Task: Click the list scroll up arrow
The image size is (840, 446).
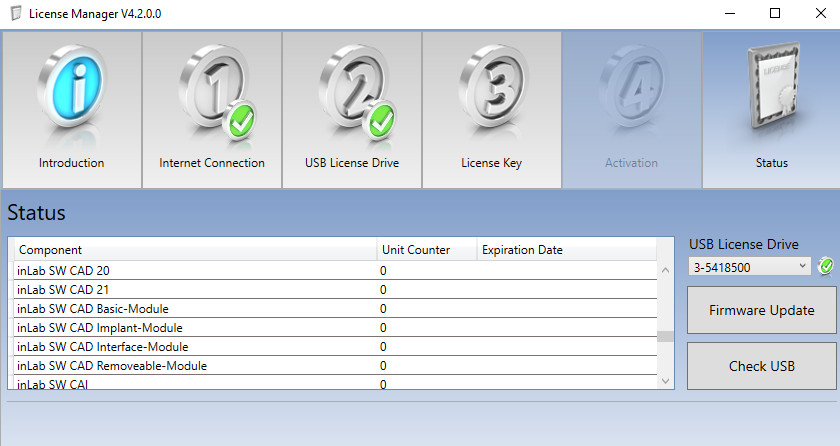Action: pos(665,270)
